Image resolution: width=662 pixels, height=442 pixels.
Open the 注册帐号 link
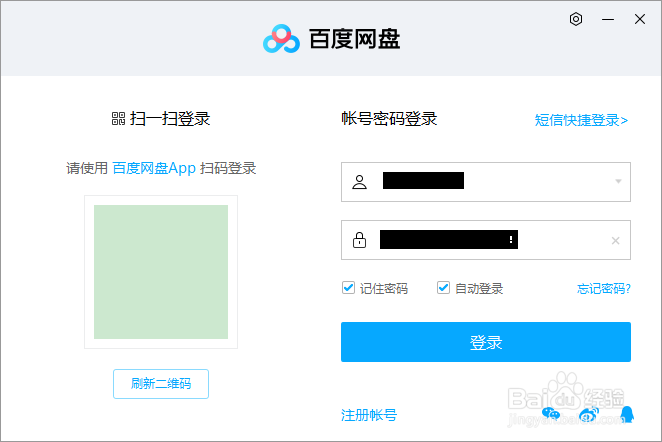click(369, 415)
